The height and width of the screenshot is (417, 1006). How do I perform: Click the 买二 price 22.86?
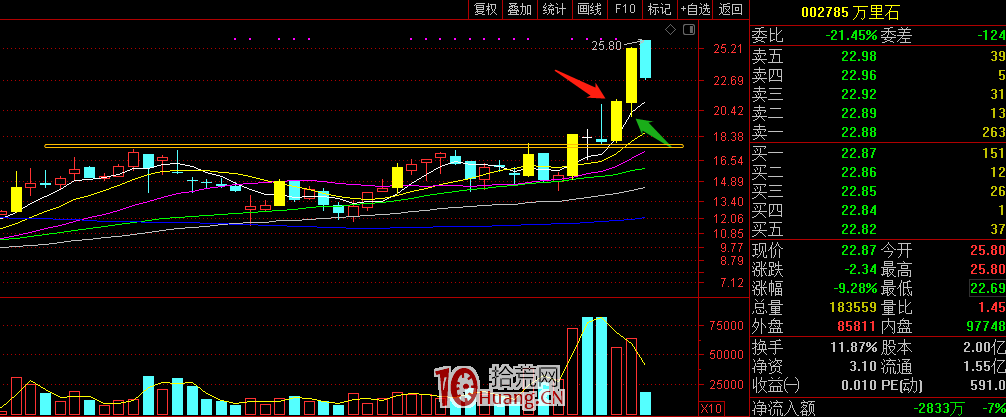[858, 172]
